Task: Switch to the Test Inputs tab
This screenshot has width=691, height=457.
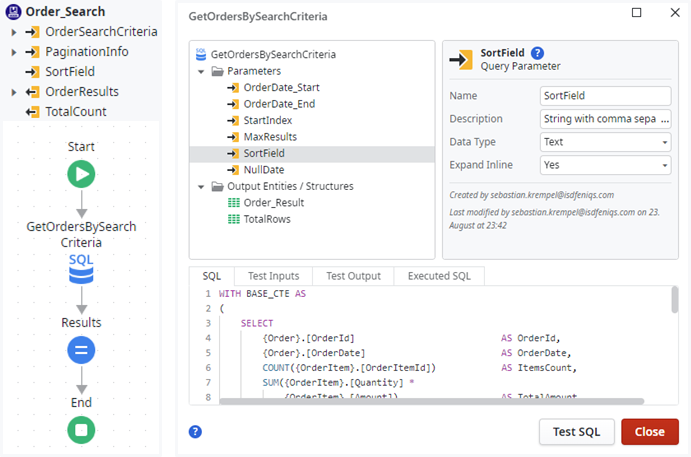Action: click(x=272, y=276)
